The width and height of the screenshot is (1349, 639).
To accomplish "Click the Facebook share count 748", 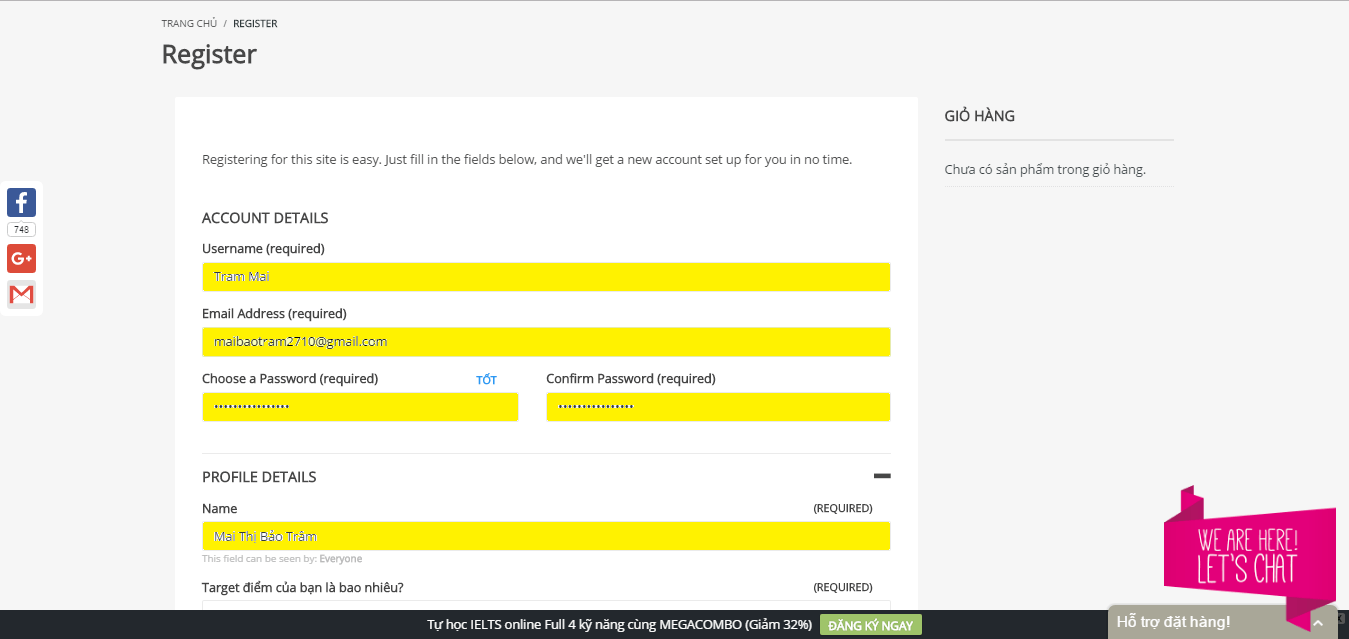I will coord(21,229).
